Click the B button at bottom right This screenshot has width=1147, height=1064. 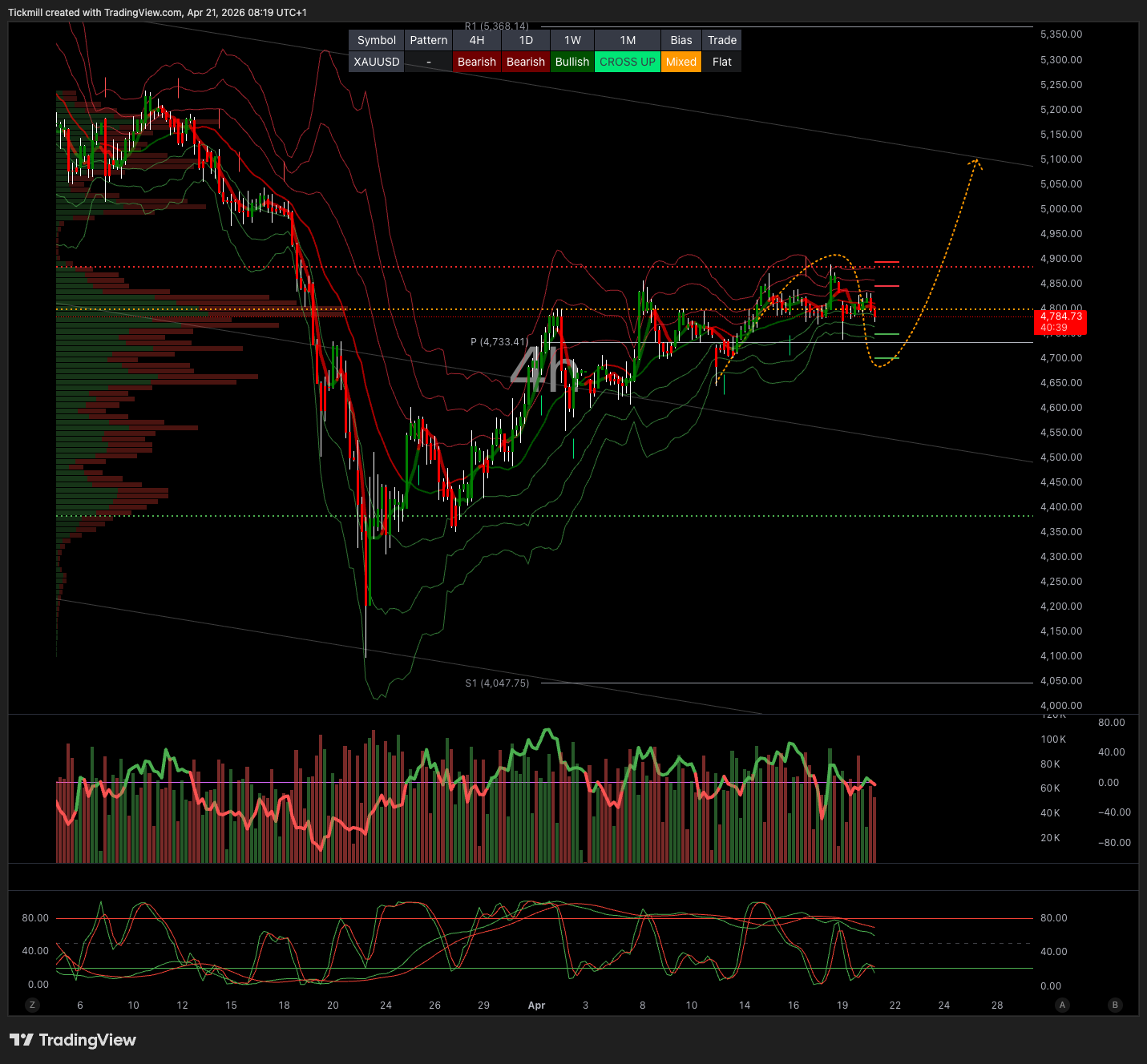click(x=1115, y=1005)
